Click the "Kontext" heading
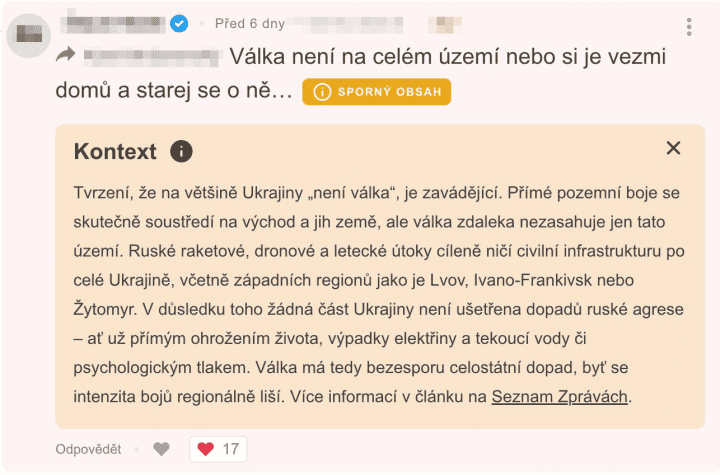This screenshot has width=720, height=475. 115,151
